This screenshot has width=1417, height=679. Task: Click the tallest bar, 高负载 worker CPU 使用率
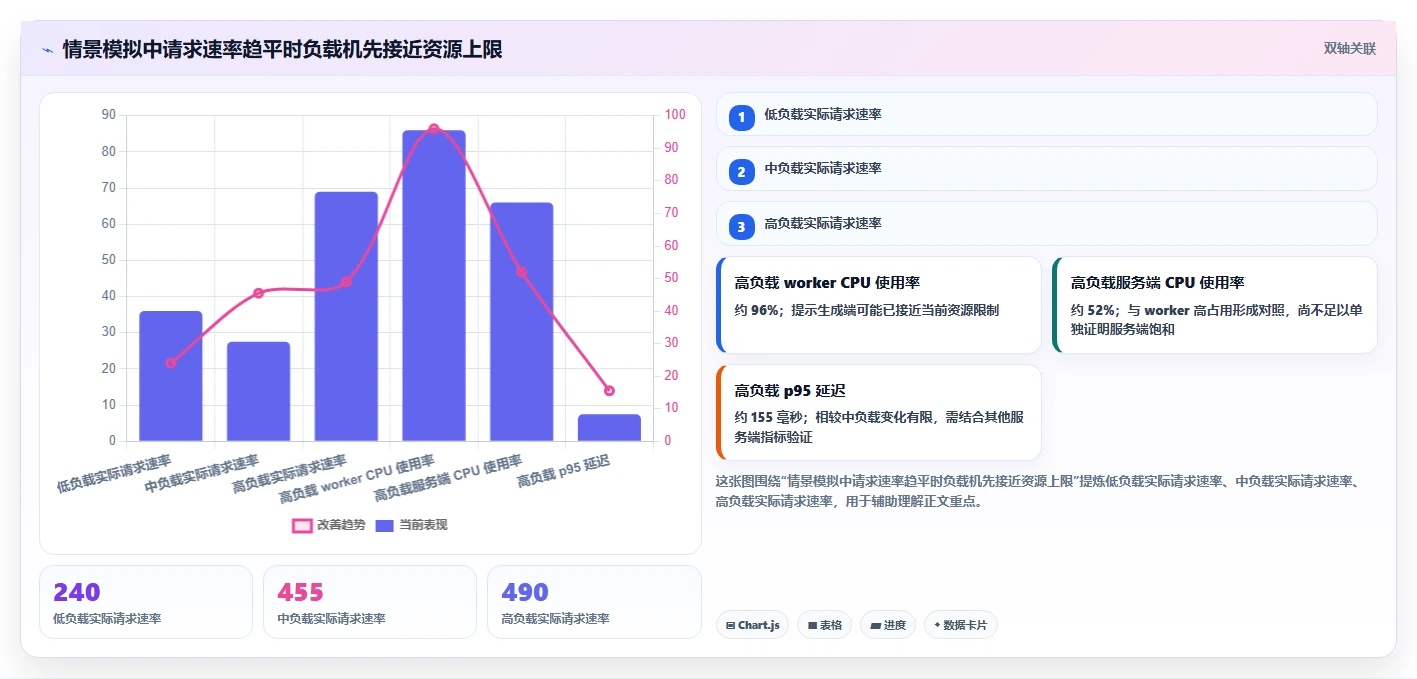(434, 285)
